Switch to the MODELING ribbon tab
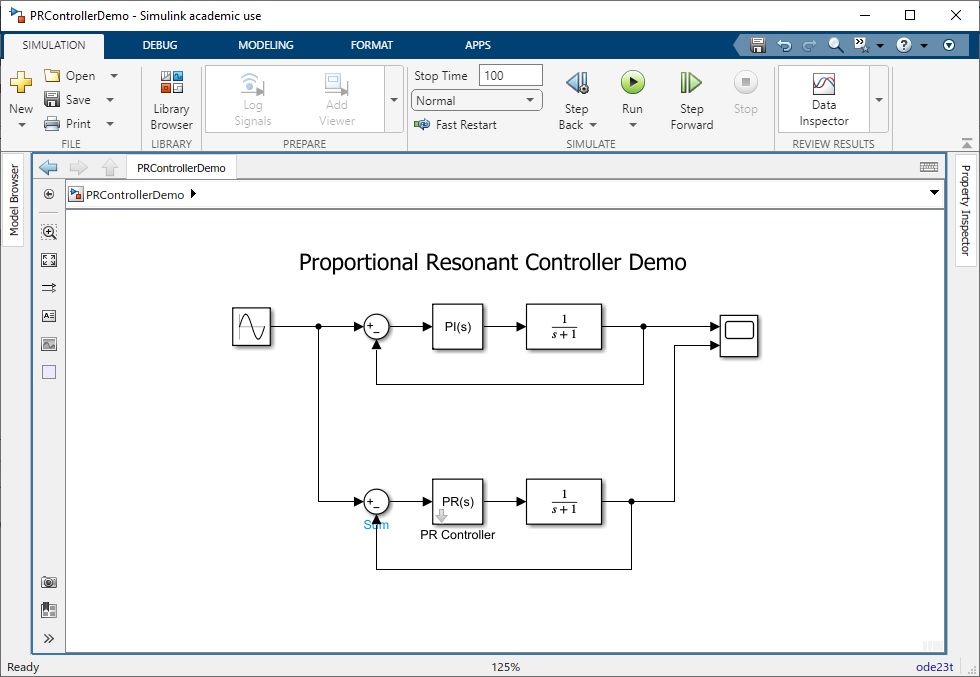 pos(266,45)
